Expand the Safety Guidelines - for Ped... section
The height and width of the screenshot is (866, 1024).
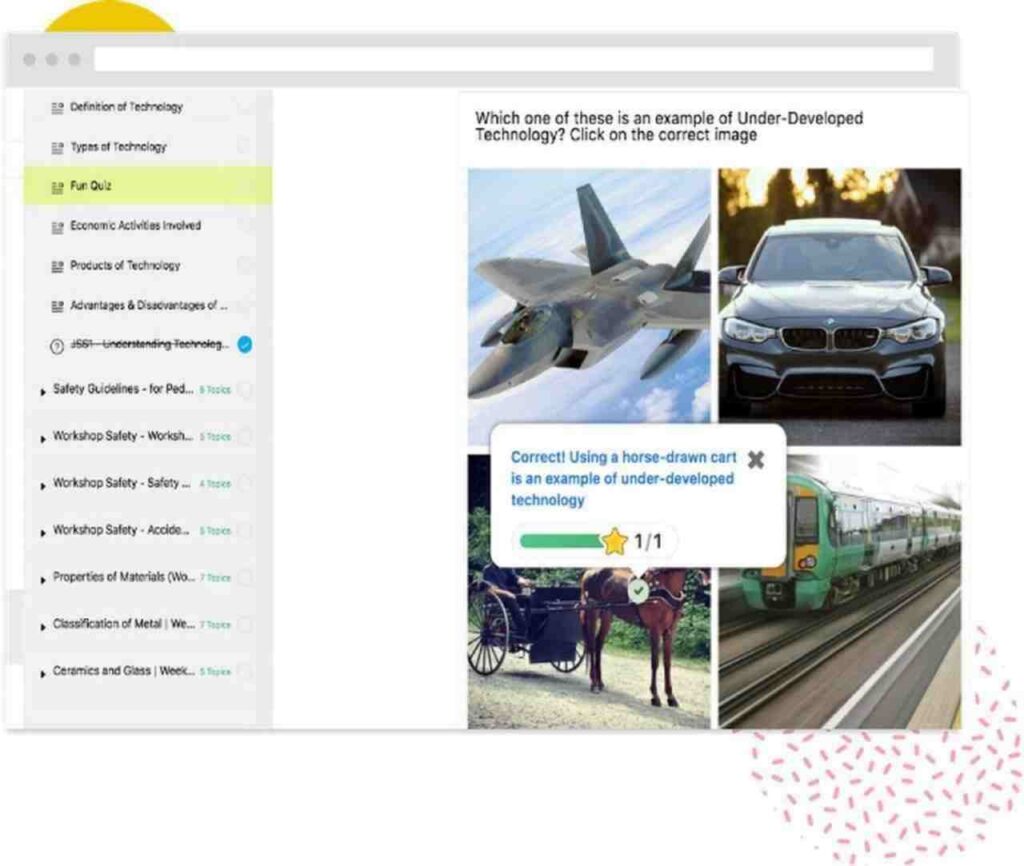click(x=43, y=392)
